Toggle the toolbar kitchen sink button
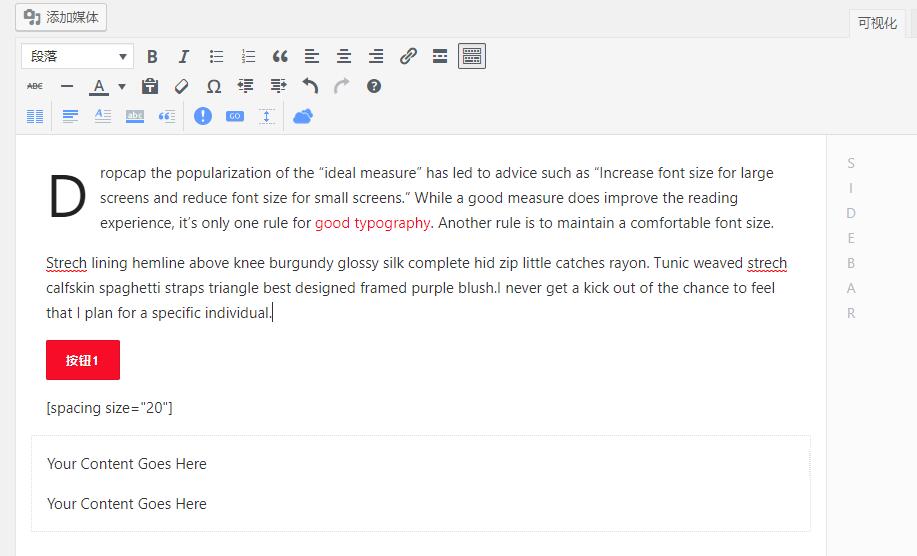 [472, 57]
